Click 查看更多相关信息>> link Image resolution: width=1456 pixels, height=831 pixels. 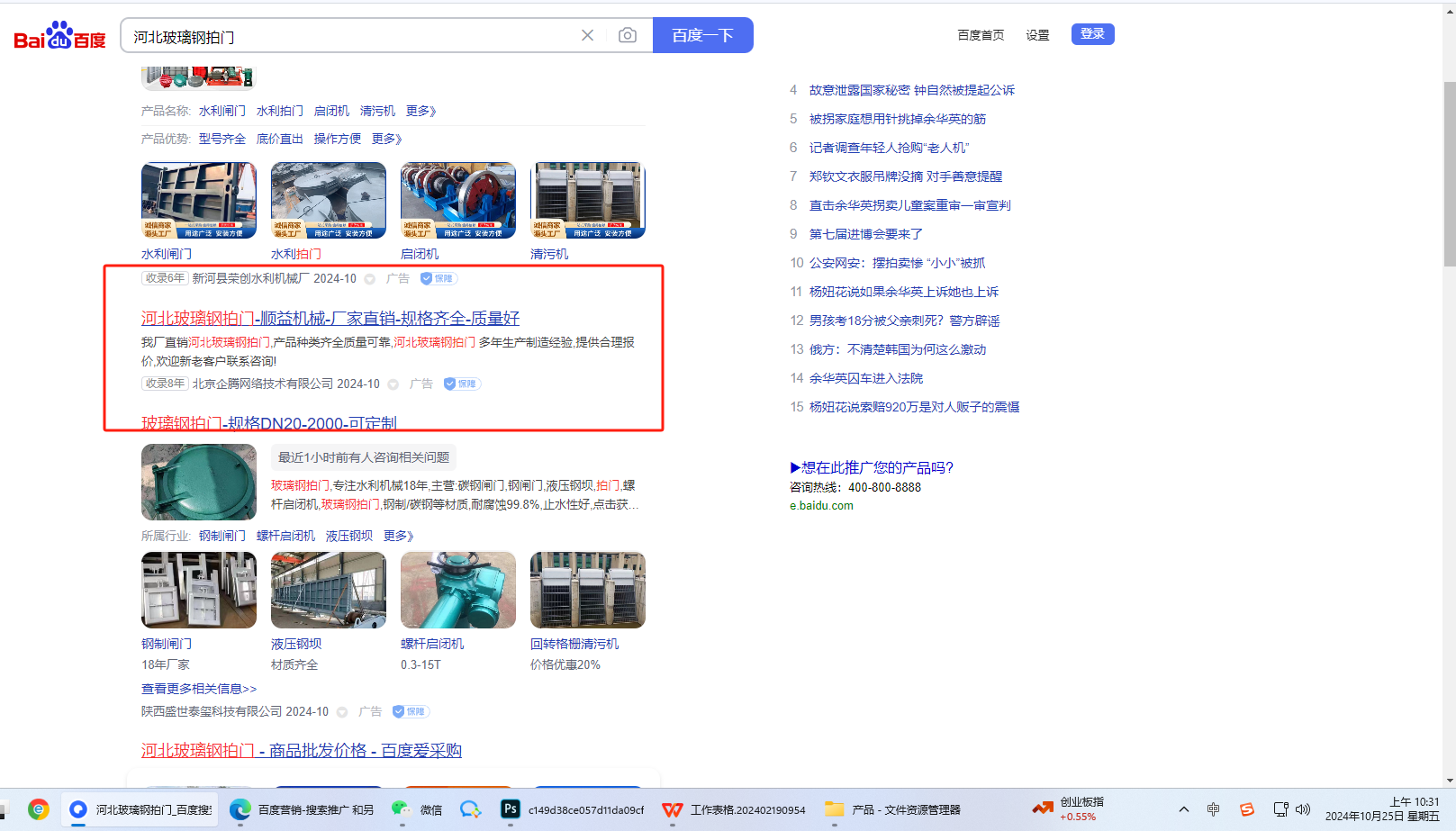pos(199,689)
